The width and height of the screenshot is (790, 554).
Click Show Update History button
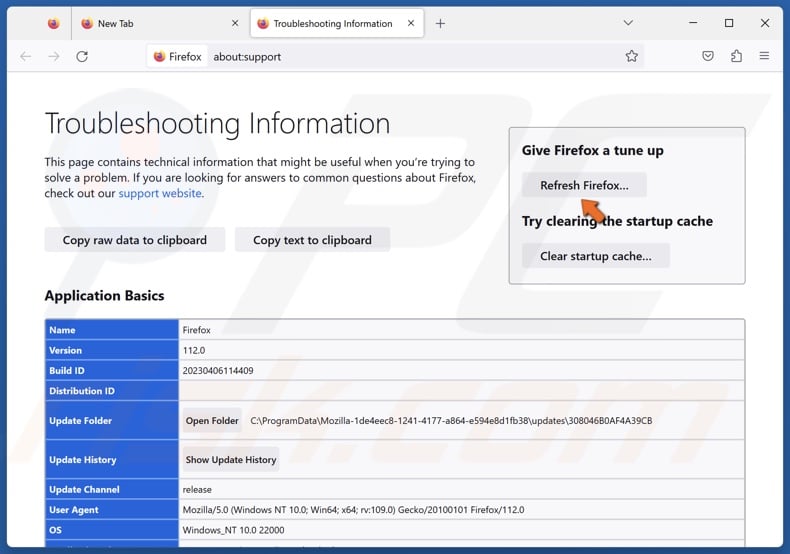(x=231, y=459)
